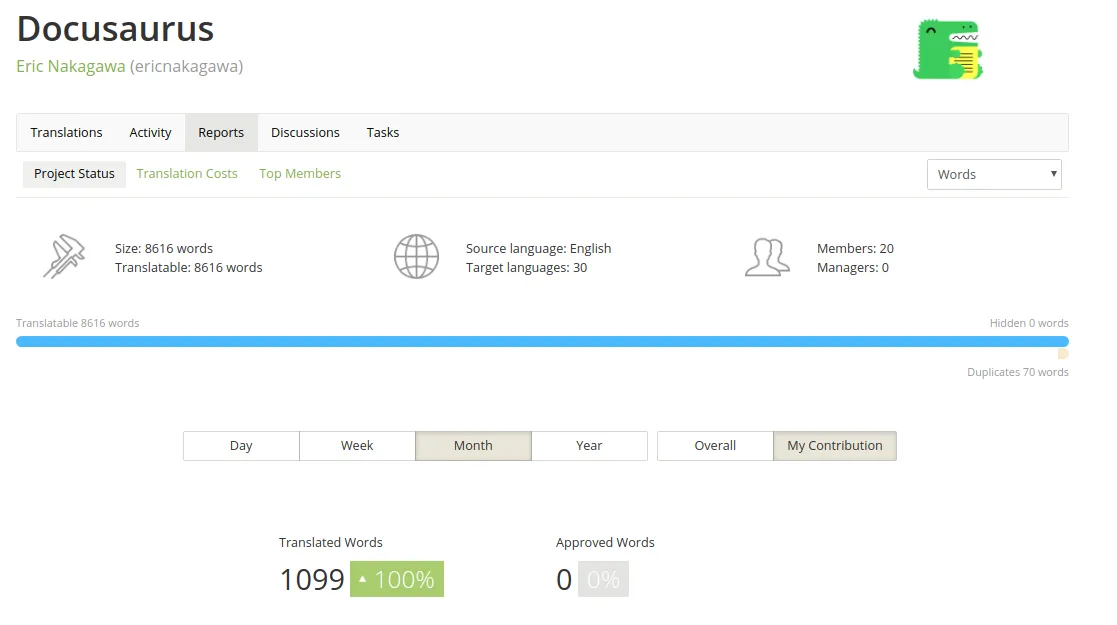Click the "Hidden 0 words" label

tap(1029, 323)
